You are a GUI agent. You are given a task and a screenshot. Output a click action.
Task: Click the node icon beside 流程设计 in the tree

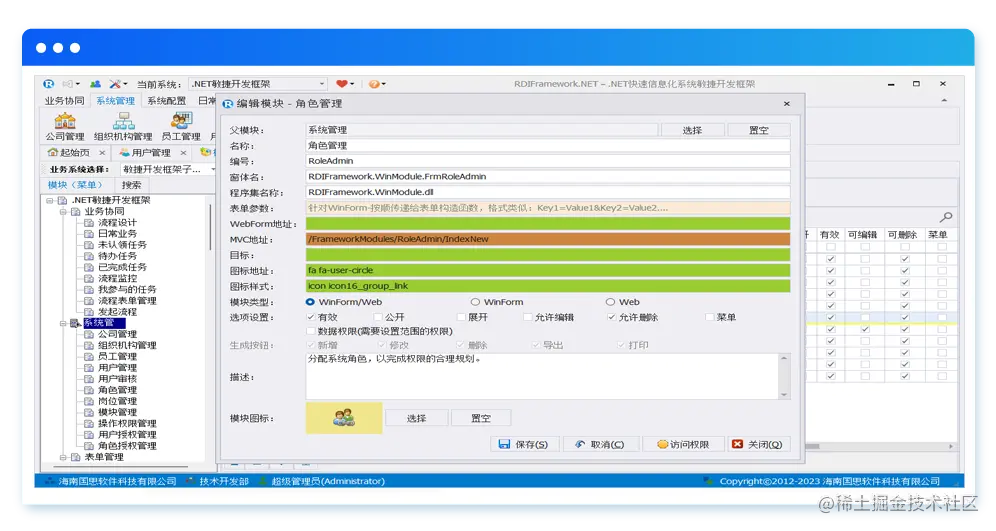point(89,223)
